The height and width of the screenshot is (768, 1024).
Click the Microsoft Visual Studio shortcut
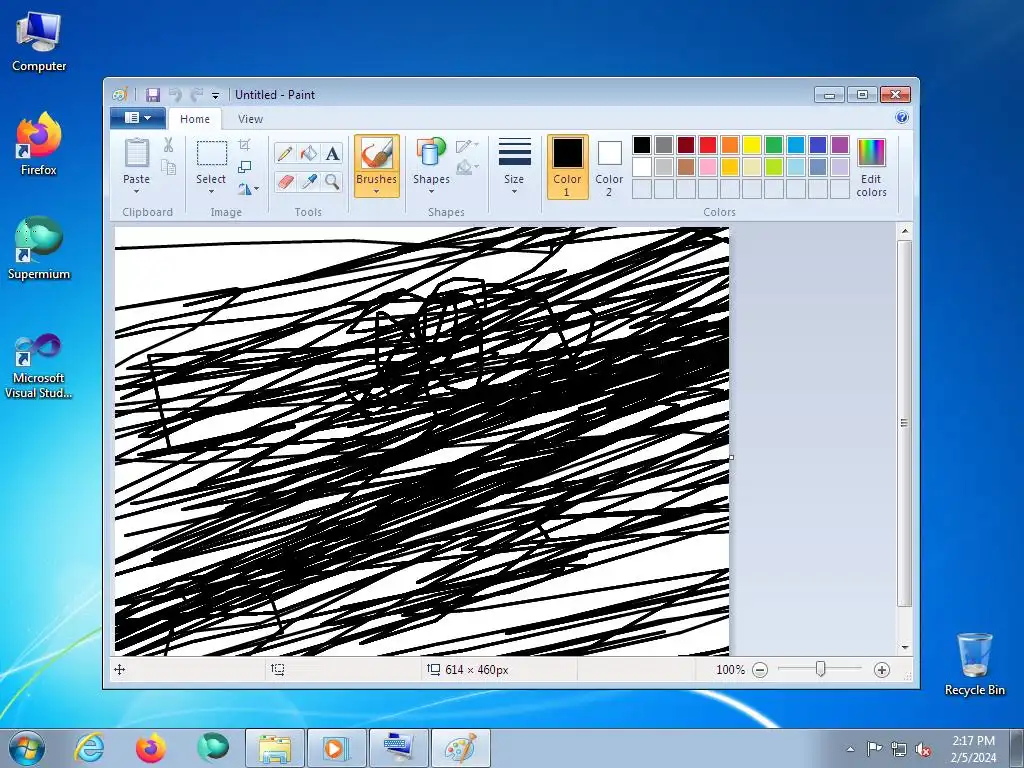coord(39,366)
